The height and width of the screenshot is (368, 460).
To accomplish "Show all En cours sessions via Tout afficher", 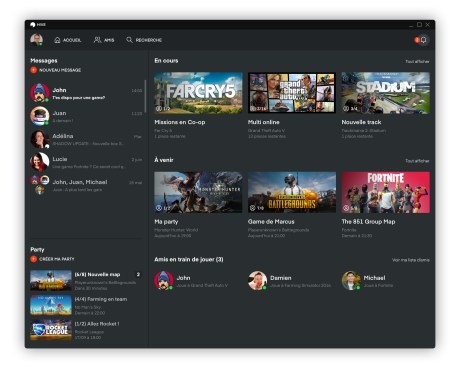I will (x=417, y=62).
